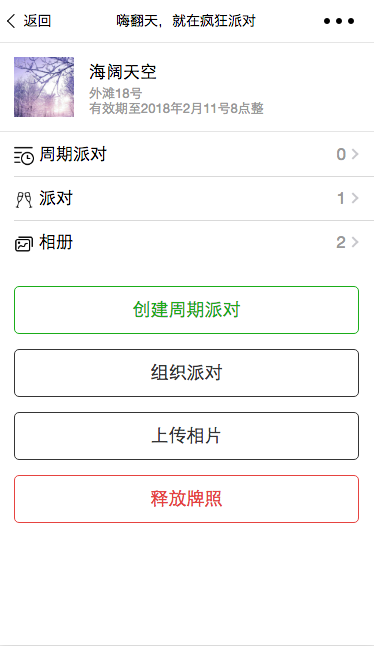Open the 派对 list entry
374x646 pixels.
[194, 199]
